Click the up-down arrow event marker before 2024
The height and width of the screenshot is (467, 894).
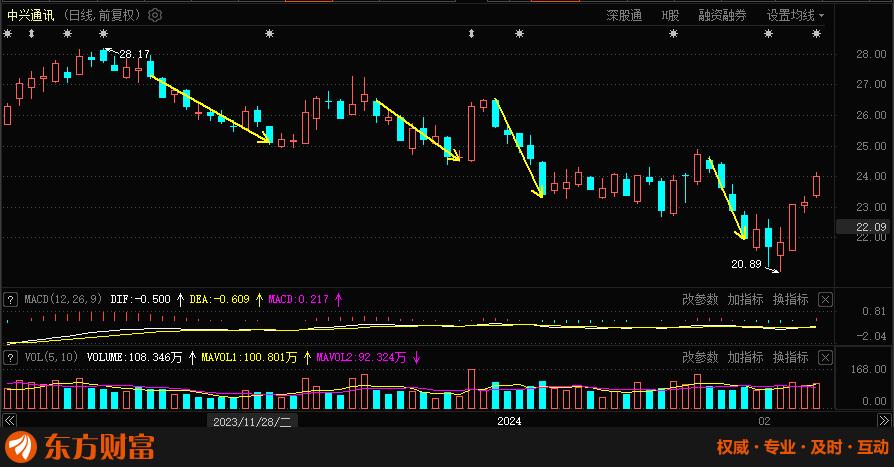tap(471, 34)
